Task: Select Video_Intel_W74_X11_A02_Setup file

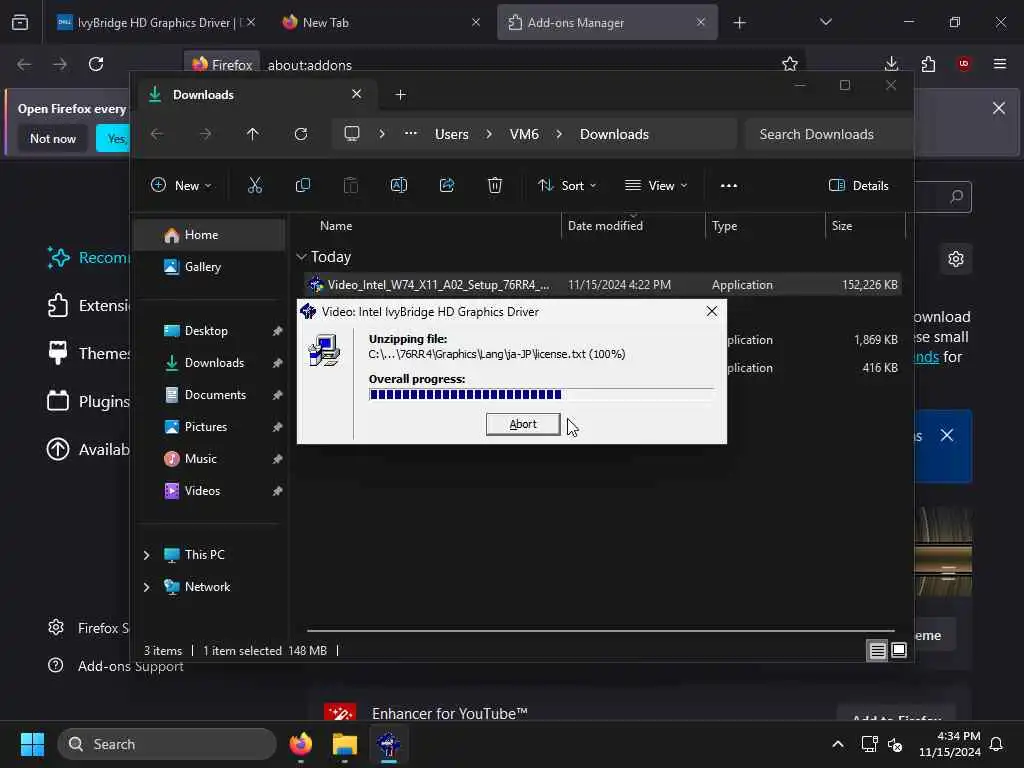Action: (x=603, y=285)
